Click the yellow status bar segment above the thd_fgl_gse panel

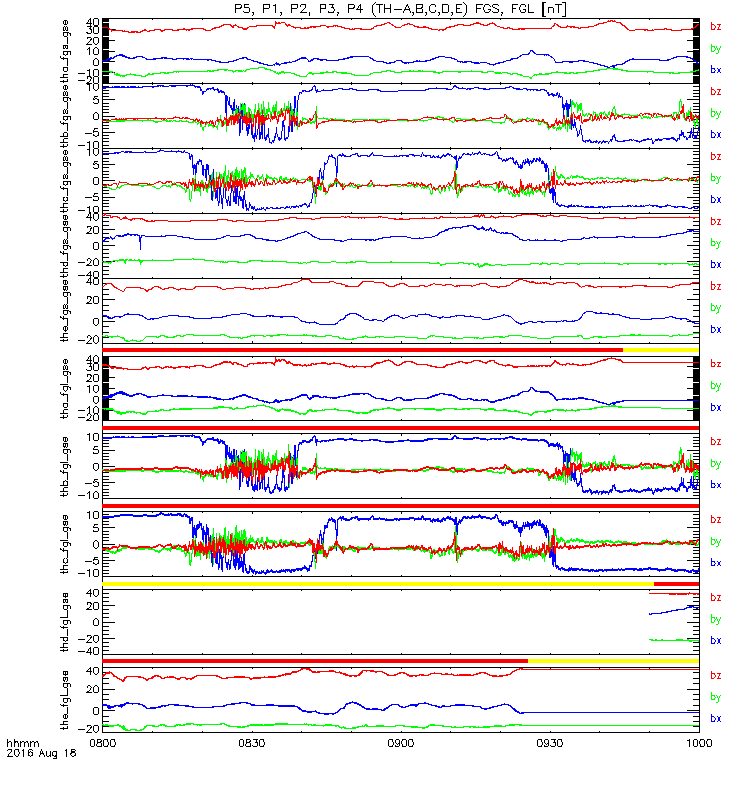(378, 584)
